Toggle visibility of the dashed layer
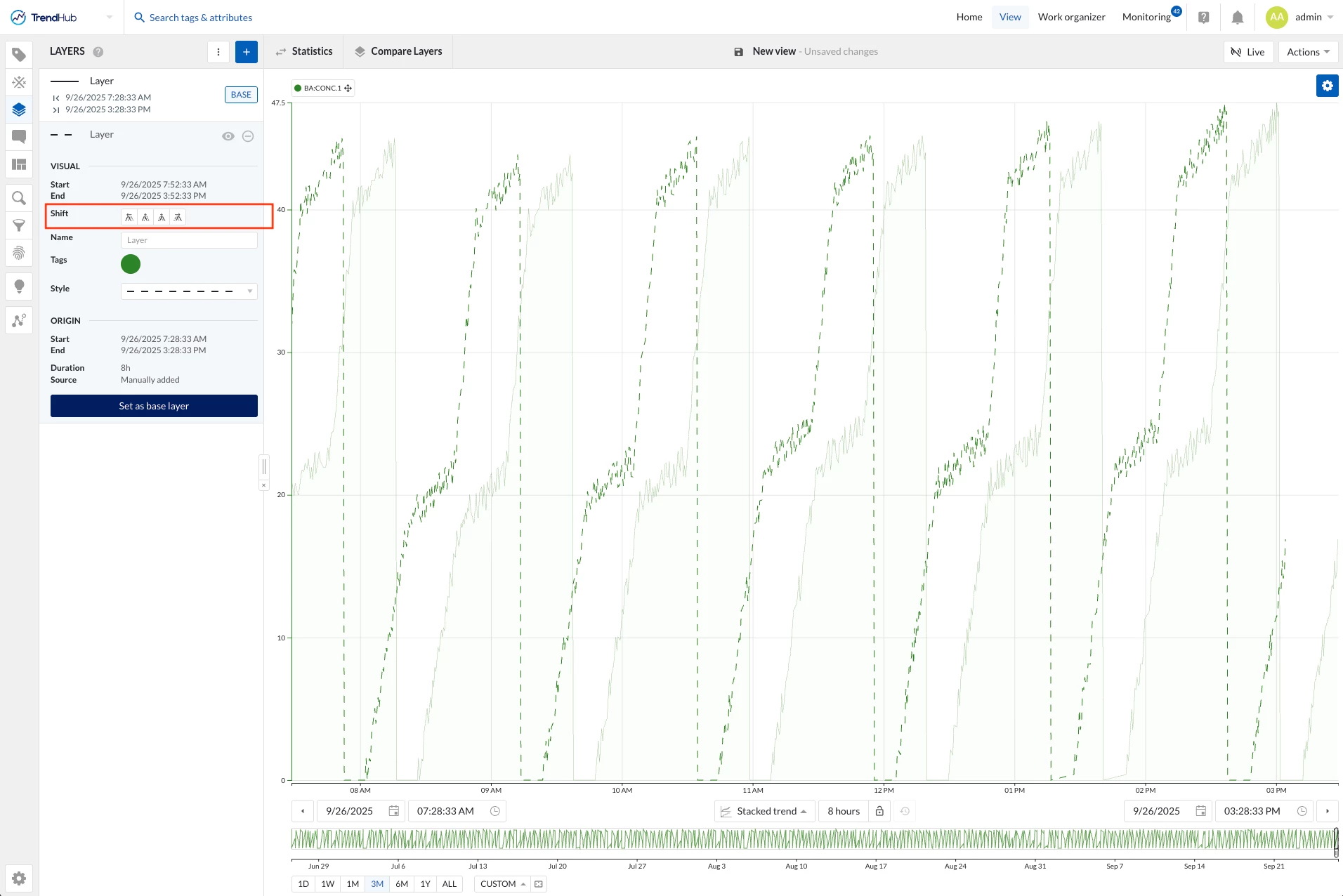Image resolution: width=1343 pixels, height=896 pixels. pos(228,136)
